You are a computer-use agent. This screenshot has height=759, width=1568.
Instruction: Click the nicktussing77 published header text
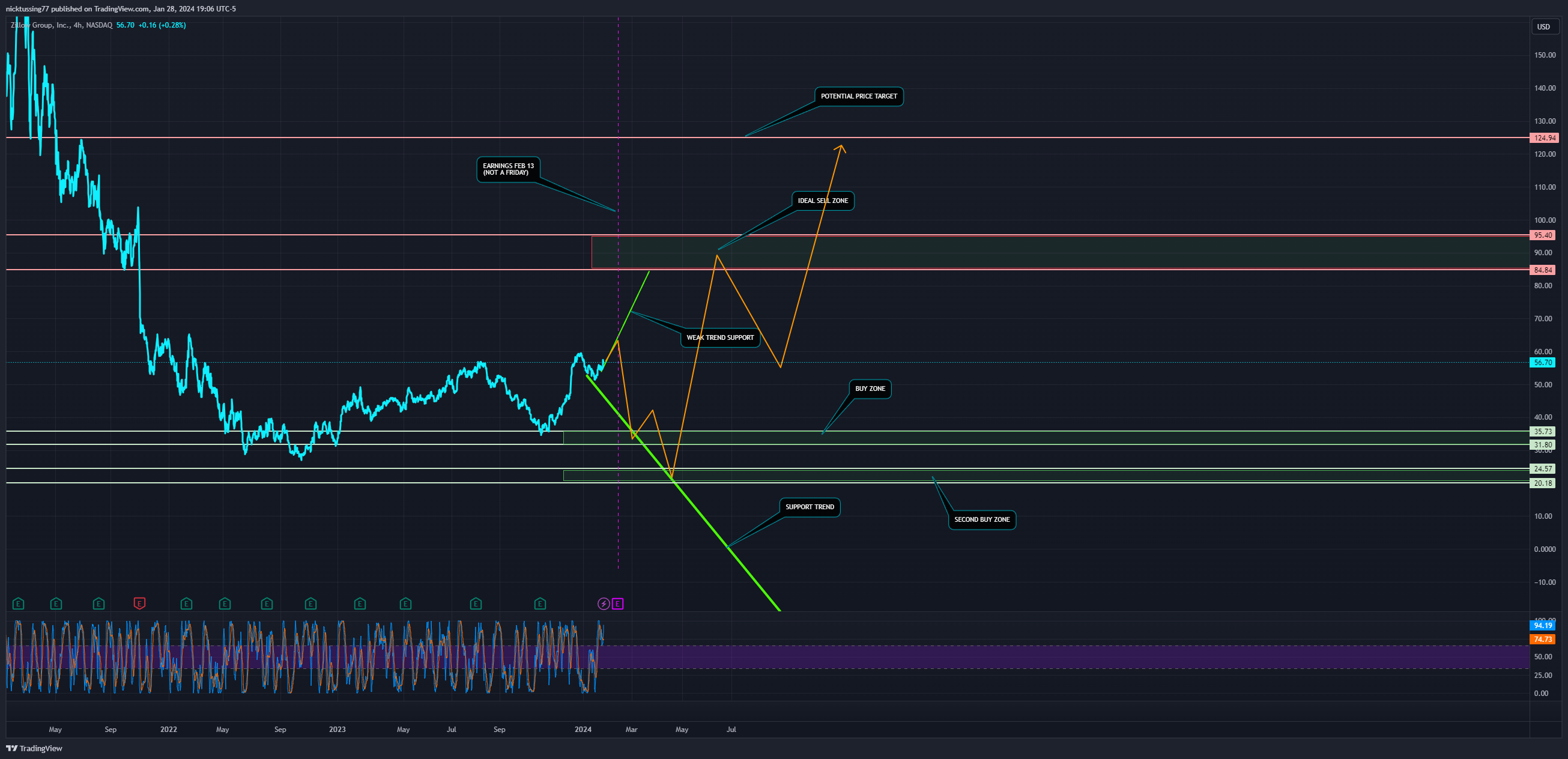point(121,8)
